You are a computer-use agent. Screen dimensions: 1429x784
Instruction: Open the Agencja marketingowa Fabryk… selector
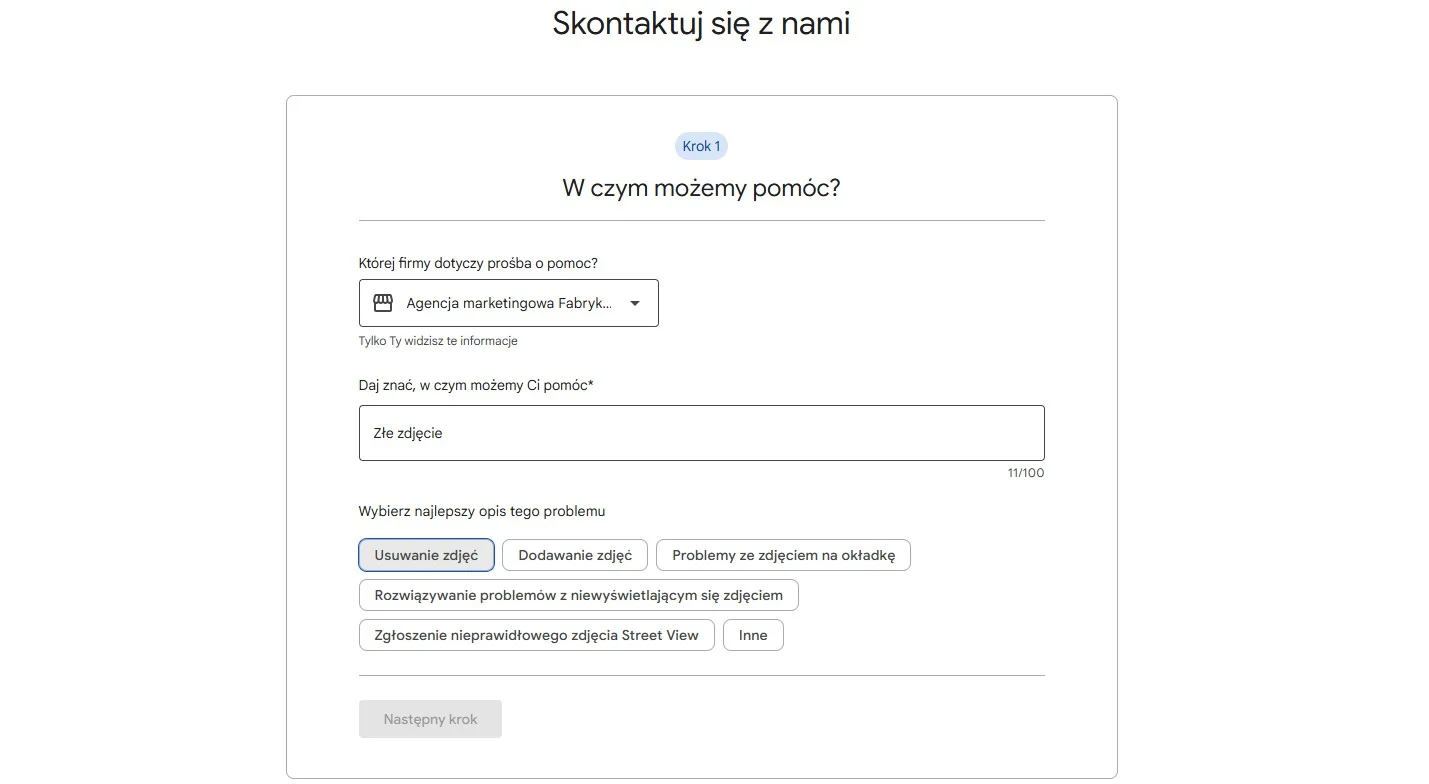tap(508, 303)
